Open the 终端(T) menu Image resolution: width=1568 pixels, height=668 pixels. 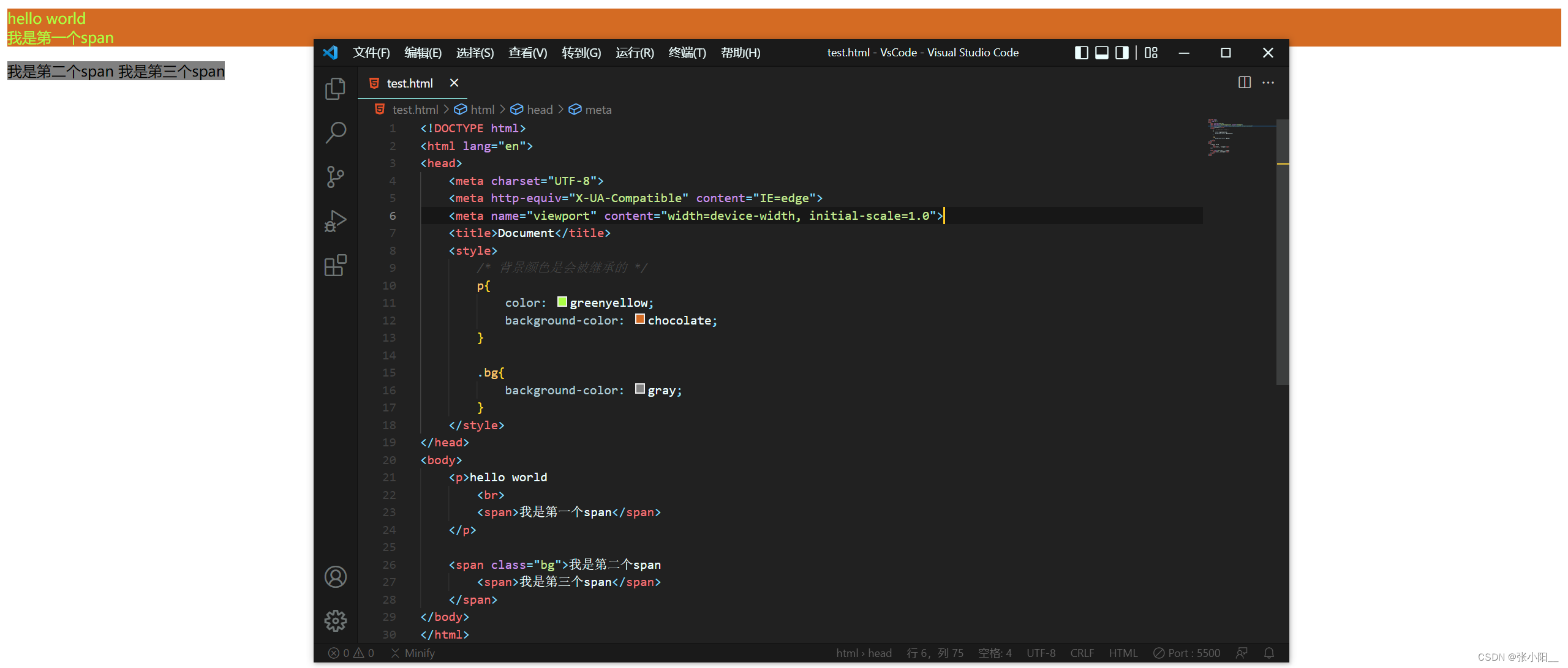687,53
